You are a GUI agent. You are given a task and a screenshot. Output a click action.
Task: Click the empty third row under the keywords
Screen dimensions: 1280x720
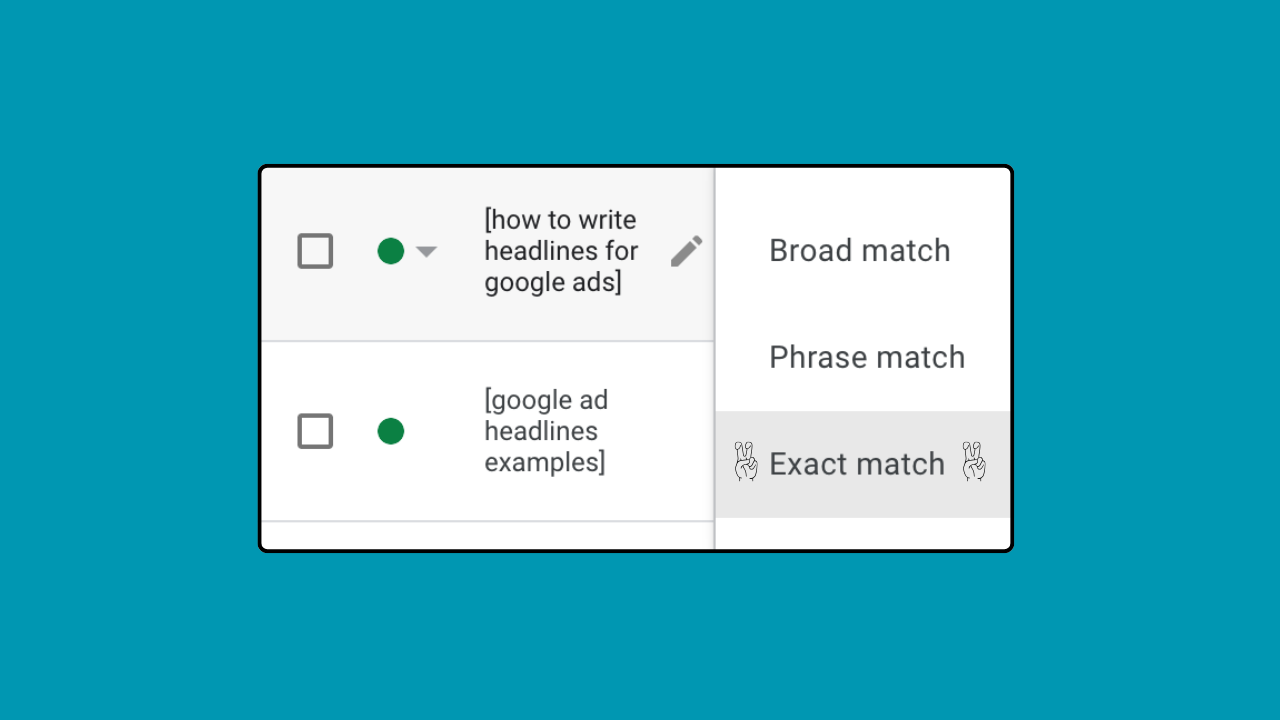click(x=487, y=535)
